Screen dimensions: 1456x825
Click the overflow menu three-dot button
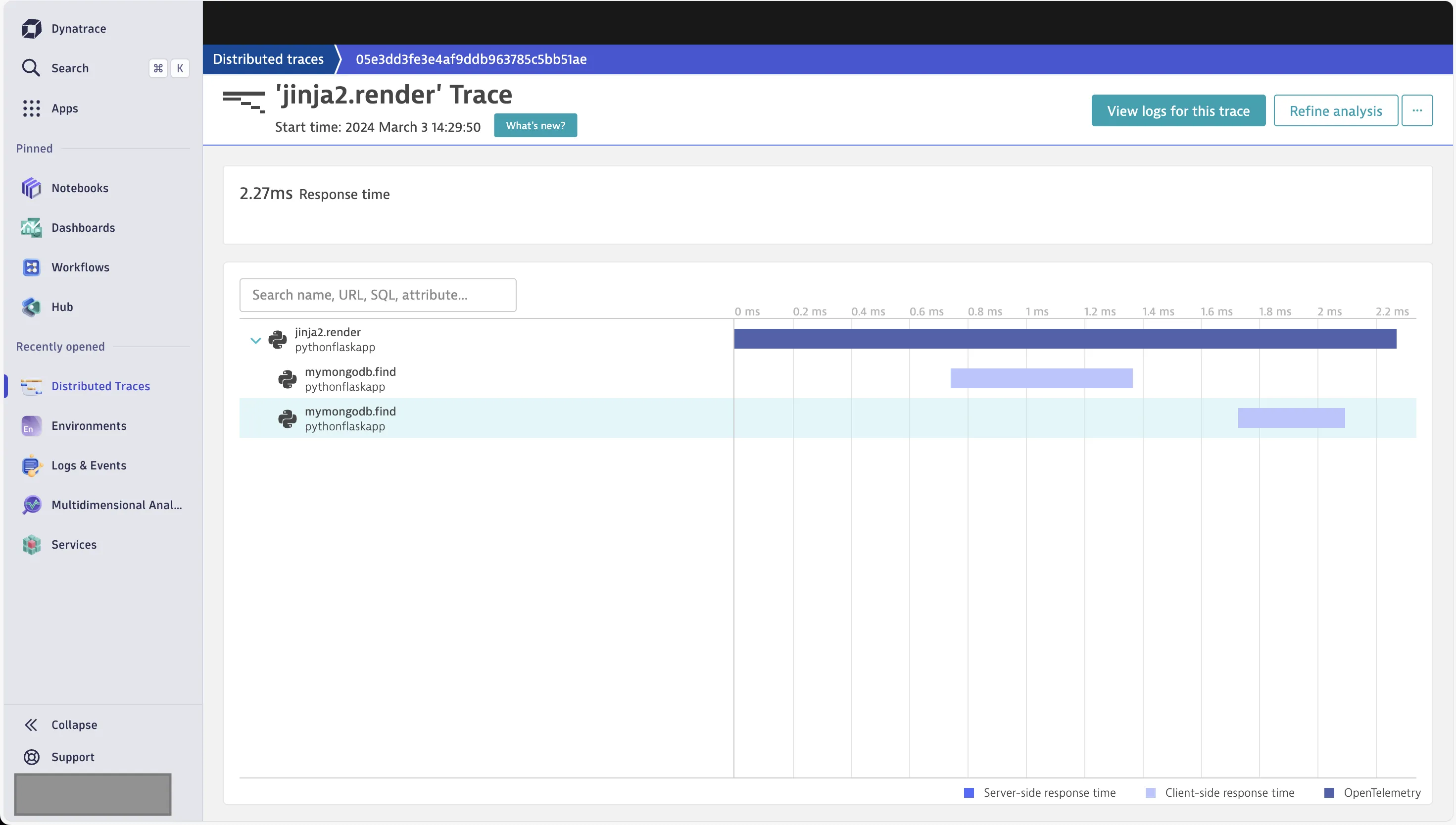point(1417,110)
